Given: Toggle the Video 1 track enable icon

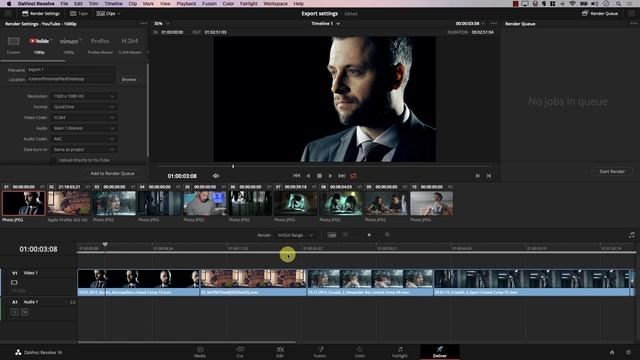Looking at the screenshot, I should pyautogui.click(x=14, y=282).
